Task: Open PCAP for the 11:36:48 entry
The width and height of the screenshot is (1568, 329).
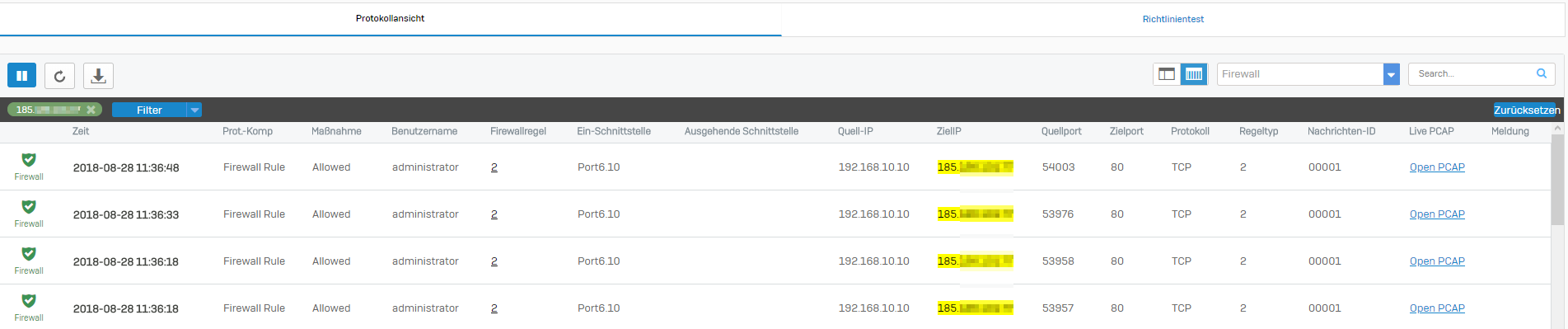Action: [1437, 167]
